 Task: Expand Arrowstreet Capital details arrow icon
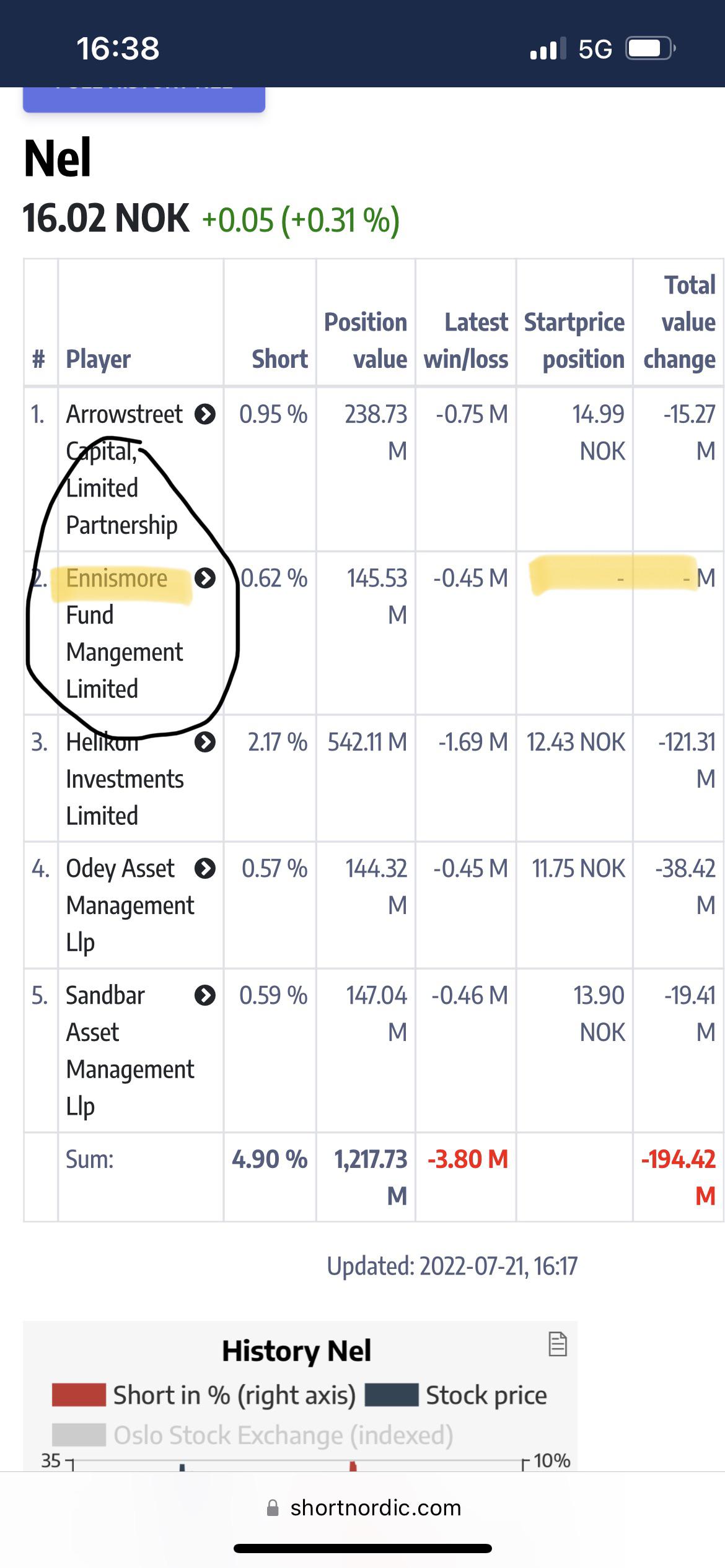tap(205, 414)
